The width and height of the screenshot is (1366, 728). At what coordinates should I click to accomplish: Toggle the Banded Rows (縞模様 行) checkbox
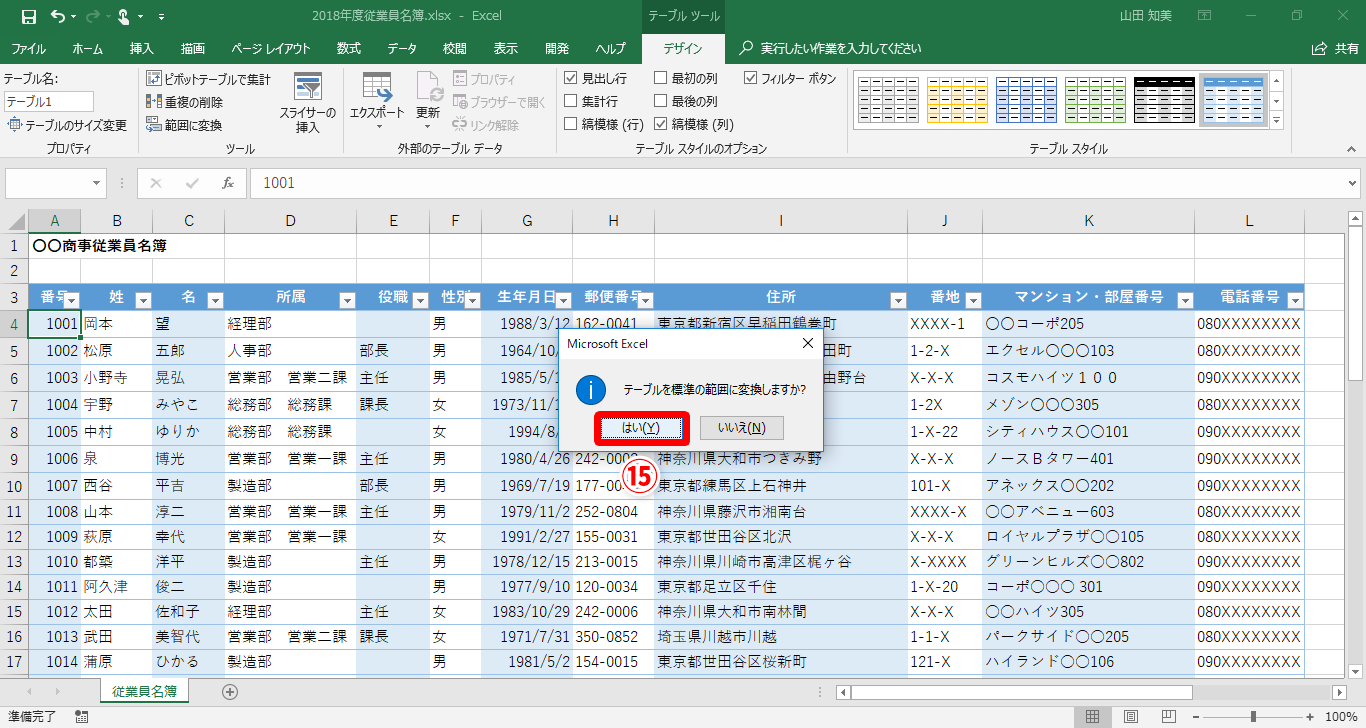(x=571, y=124)
